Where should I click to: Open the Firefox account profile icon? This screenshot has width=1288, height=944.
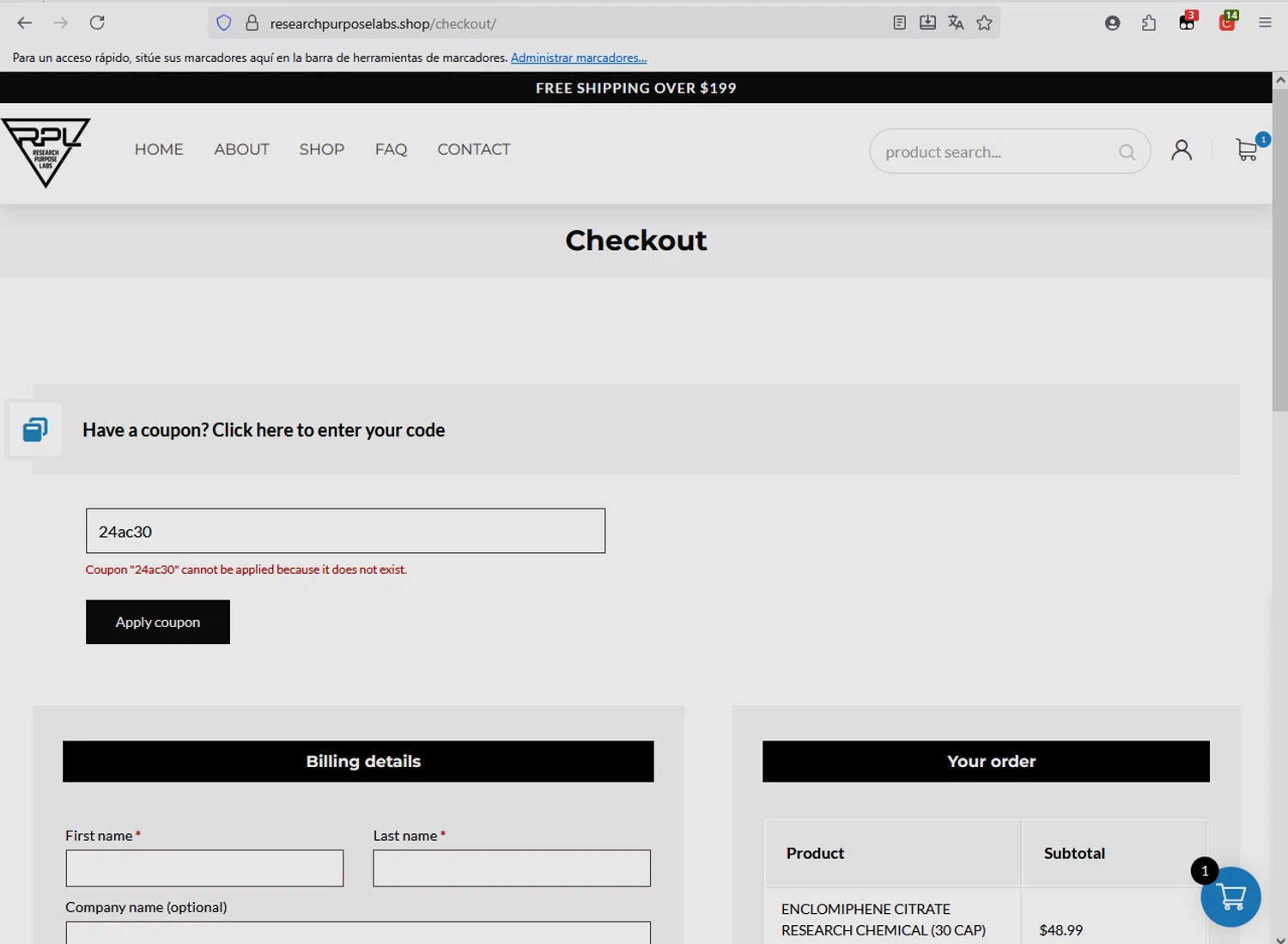tap(1112, 23)
